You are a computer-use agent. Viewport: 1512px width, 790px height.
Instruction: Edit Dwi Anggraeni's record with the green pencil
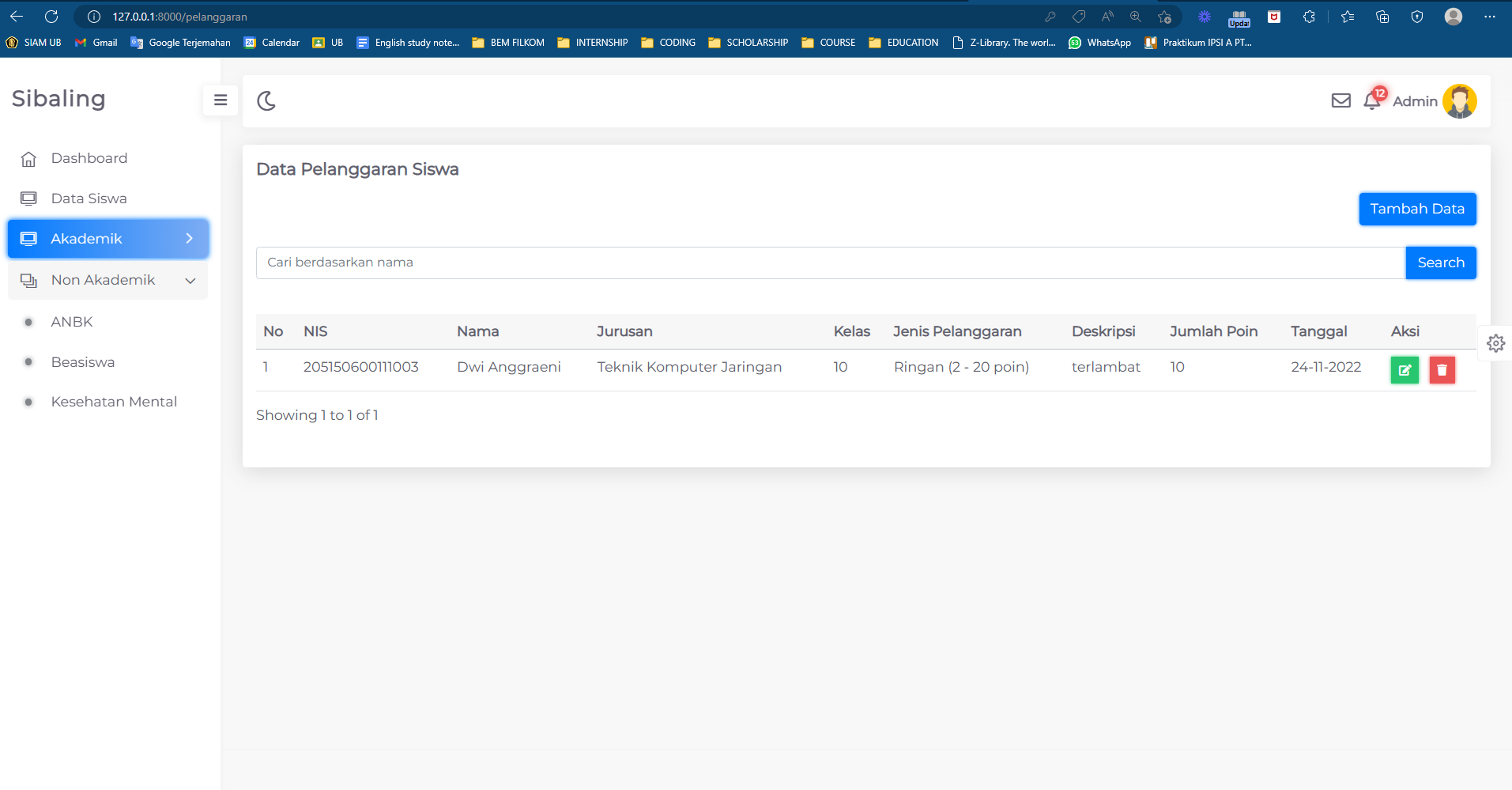coord(1404,369)
